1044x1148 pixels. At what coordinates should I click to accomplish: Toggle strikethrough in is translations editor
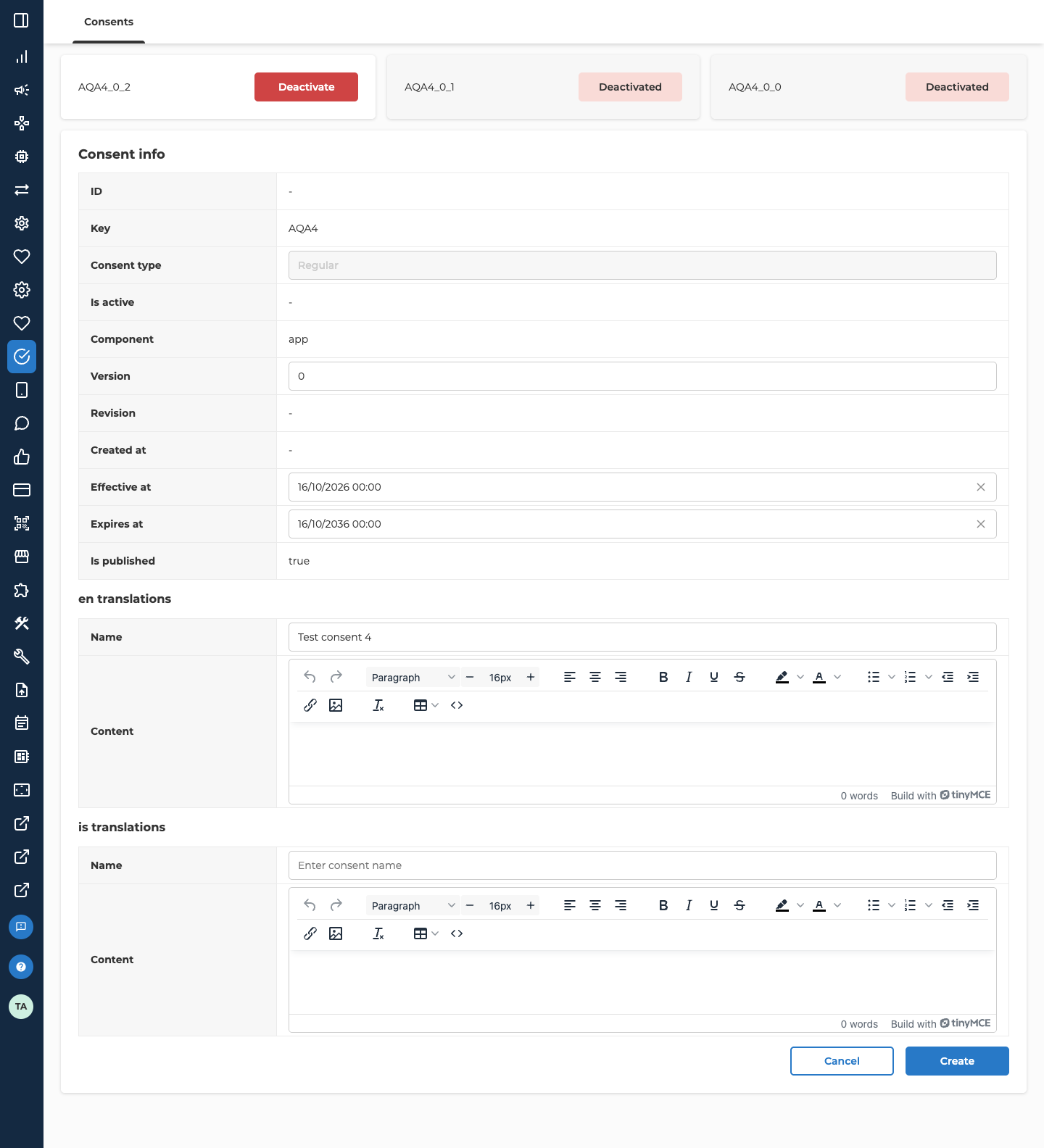pyautogui.click(x=739, y=905)
